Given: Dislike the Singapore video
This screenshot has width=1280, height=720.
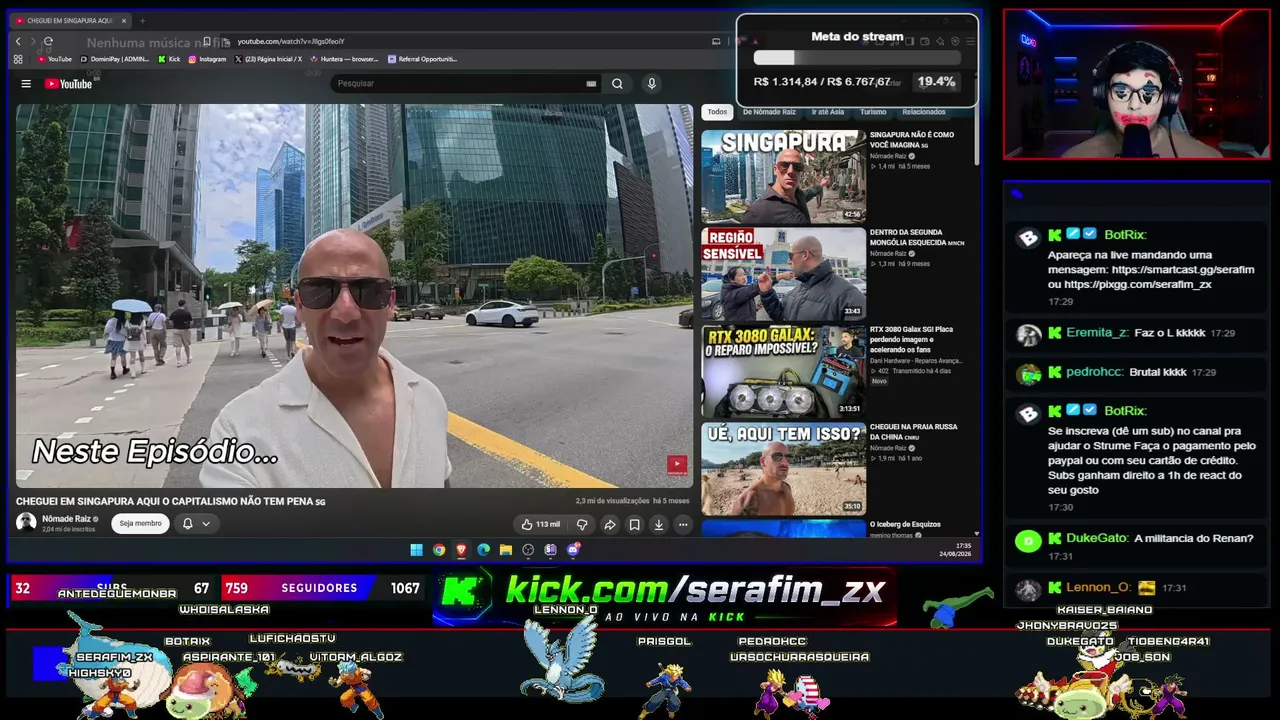Looking at the screenshot, I should point(582,524).
